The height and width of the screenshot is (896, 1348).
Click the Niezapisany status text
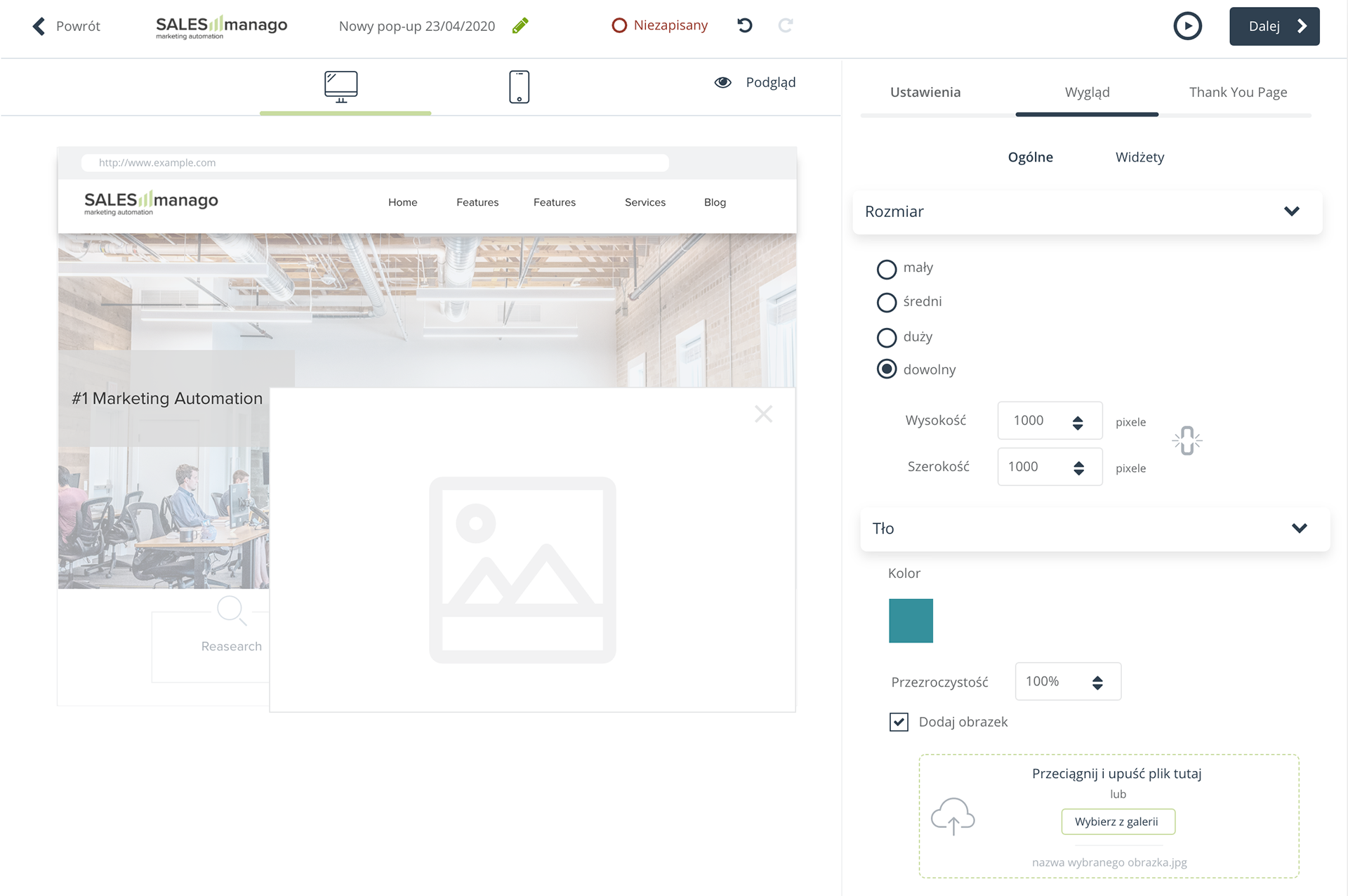click(670, 25)
